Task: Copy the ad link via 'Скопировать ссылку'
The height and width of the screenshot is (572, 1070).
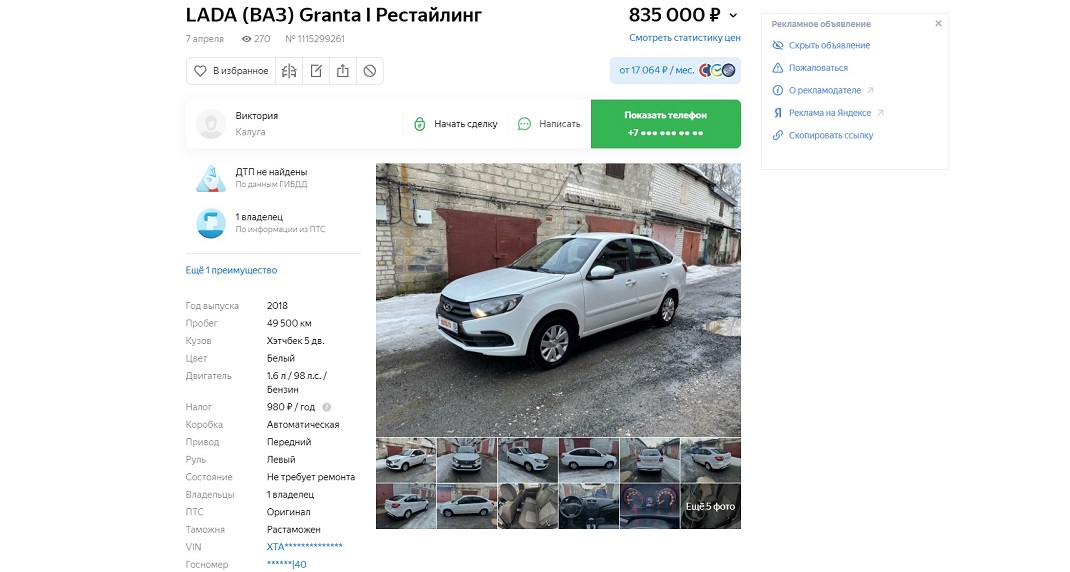Action: click(823, 135)
